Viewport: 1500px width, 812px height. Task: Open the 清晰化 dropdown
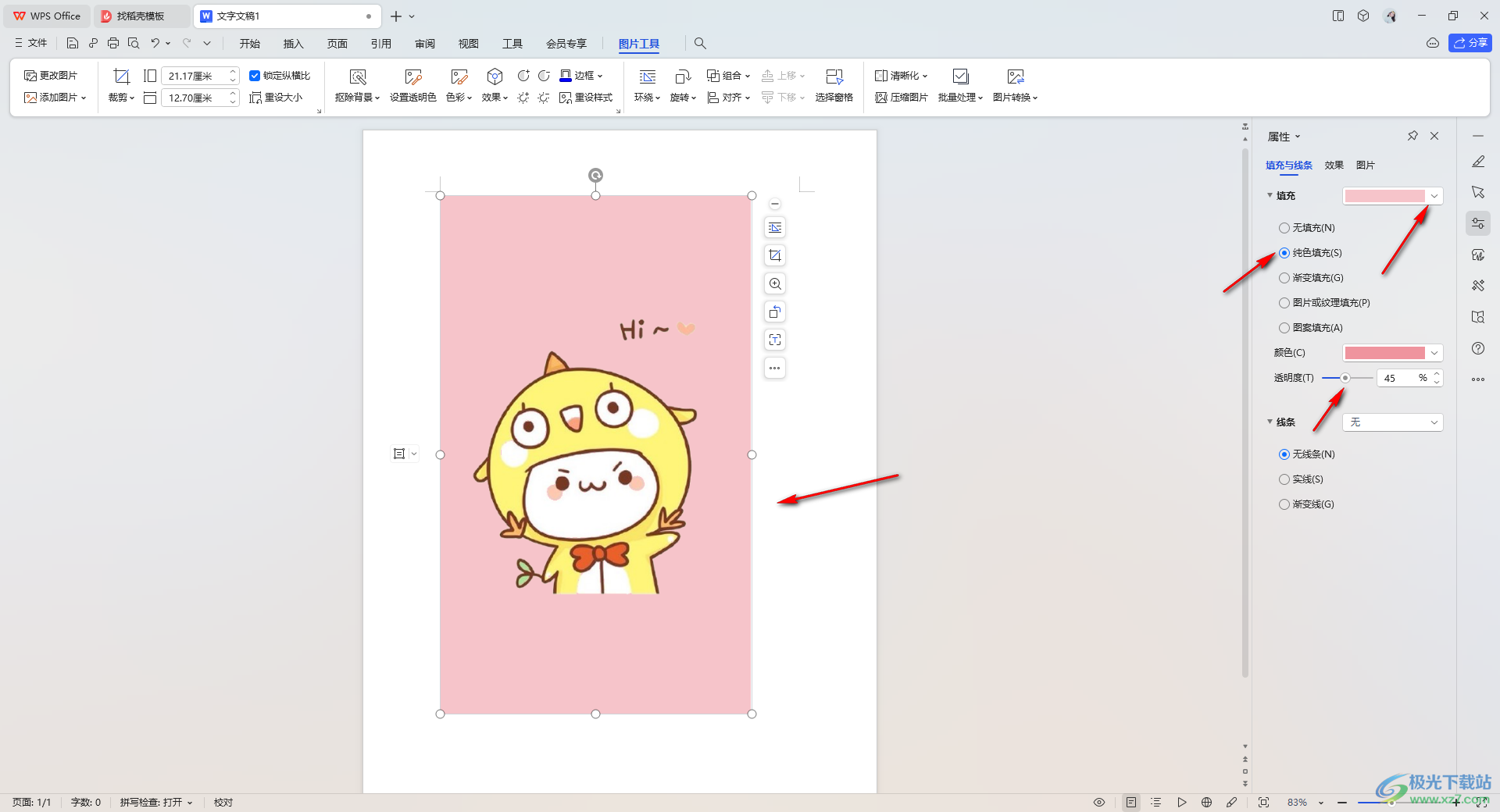tap(902, 76)
